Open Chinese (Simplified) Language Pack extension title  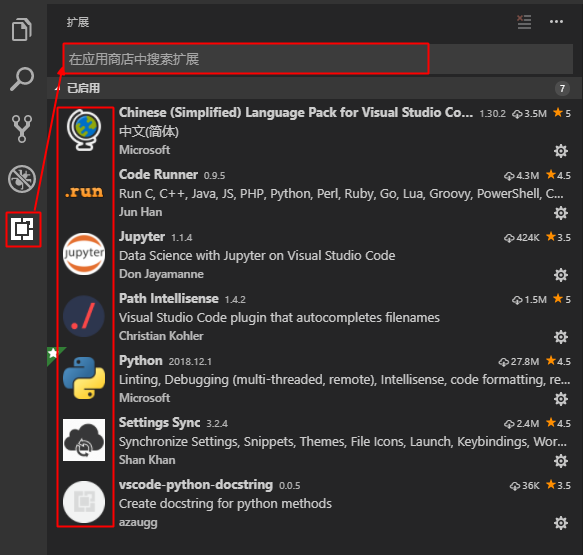296,113
